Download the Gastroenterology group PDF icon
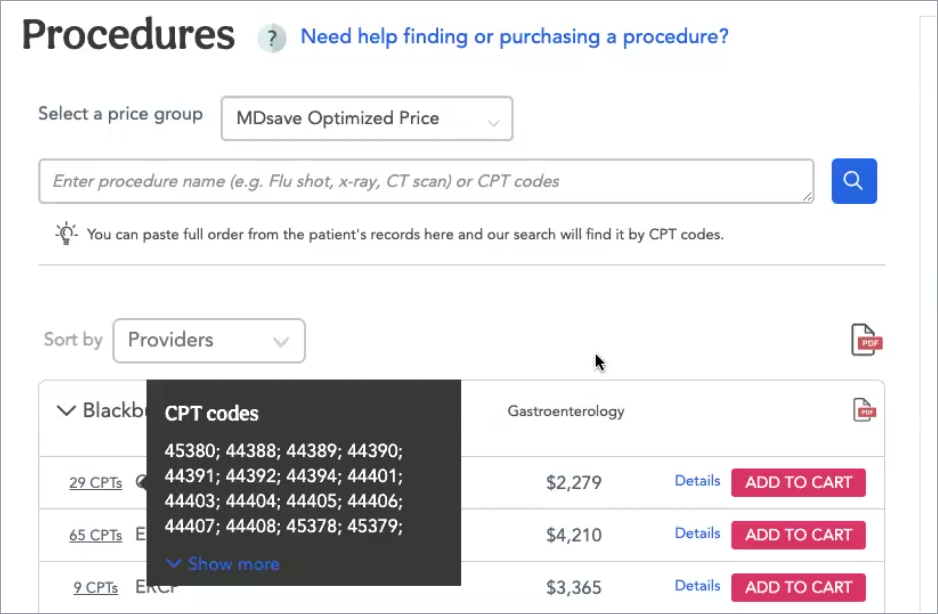This screenshot has height=614, width=938. [x=864, y=411]
